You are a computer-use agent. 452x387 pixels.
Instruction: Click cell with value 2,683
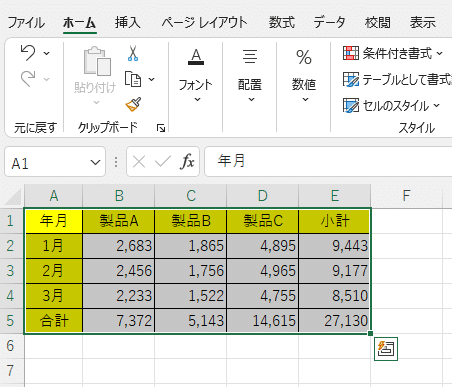(x=119, y=246)
